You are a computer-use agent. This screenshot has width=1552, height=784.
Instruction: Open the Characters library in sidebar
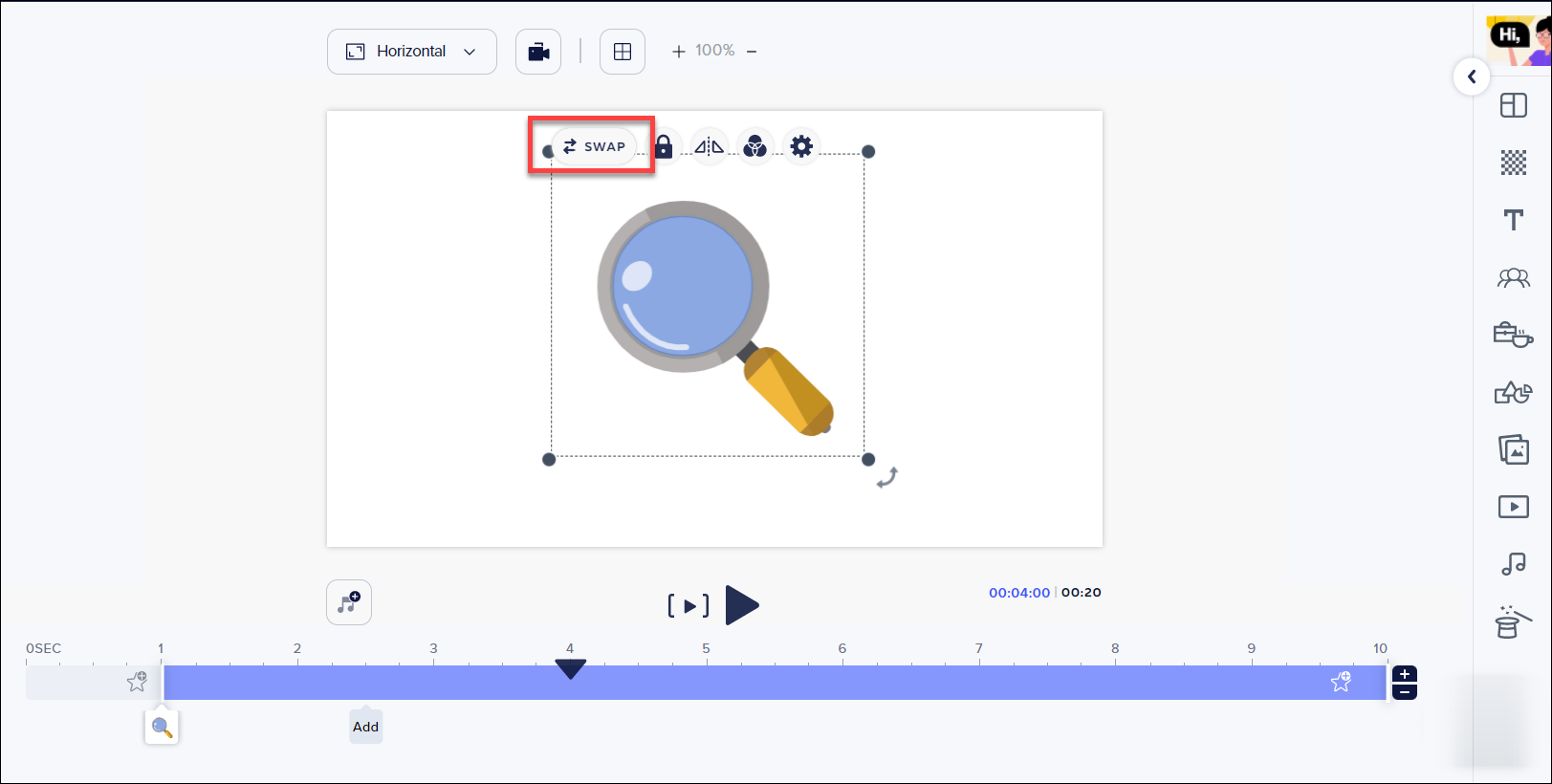pyautogui.click(x=1513, y=278)
